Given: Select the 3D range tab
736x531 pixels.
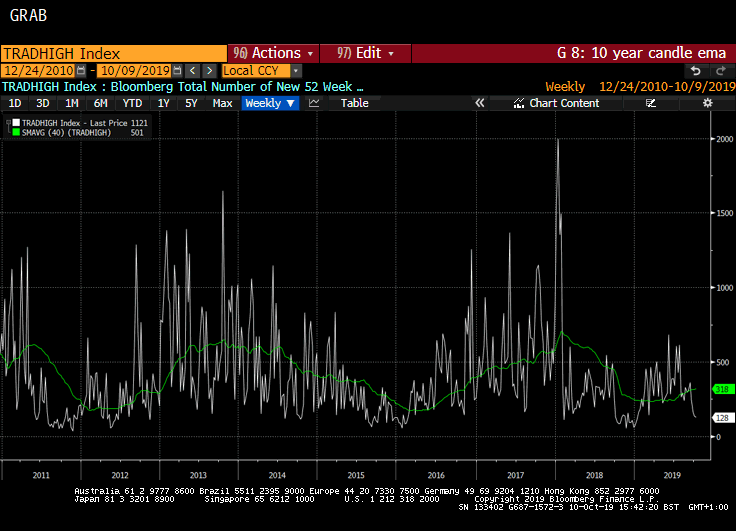Looking at the screenshot, I should pyautogui.click(x=43, y=103).
